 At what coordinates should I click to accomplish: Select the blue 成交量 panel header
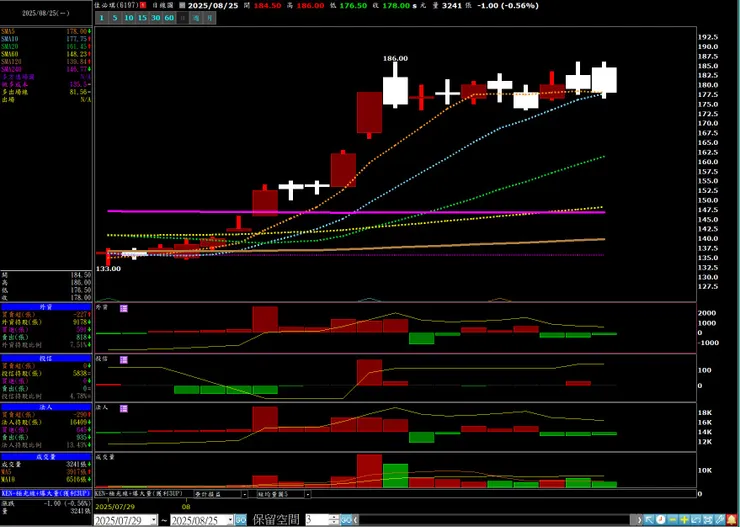coord(46,457)
